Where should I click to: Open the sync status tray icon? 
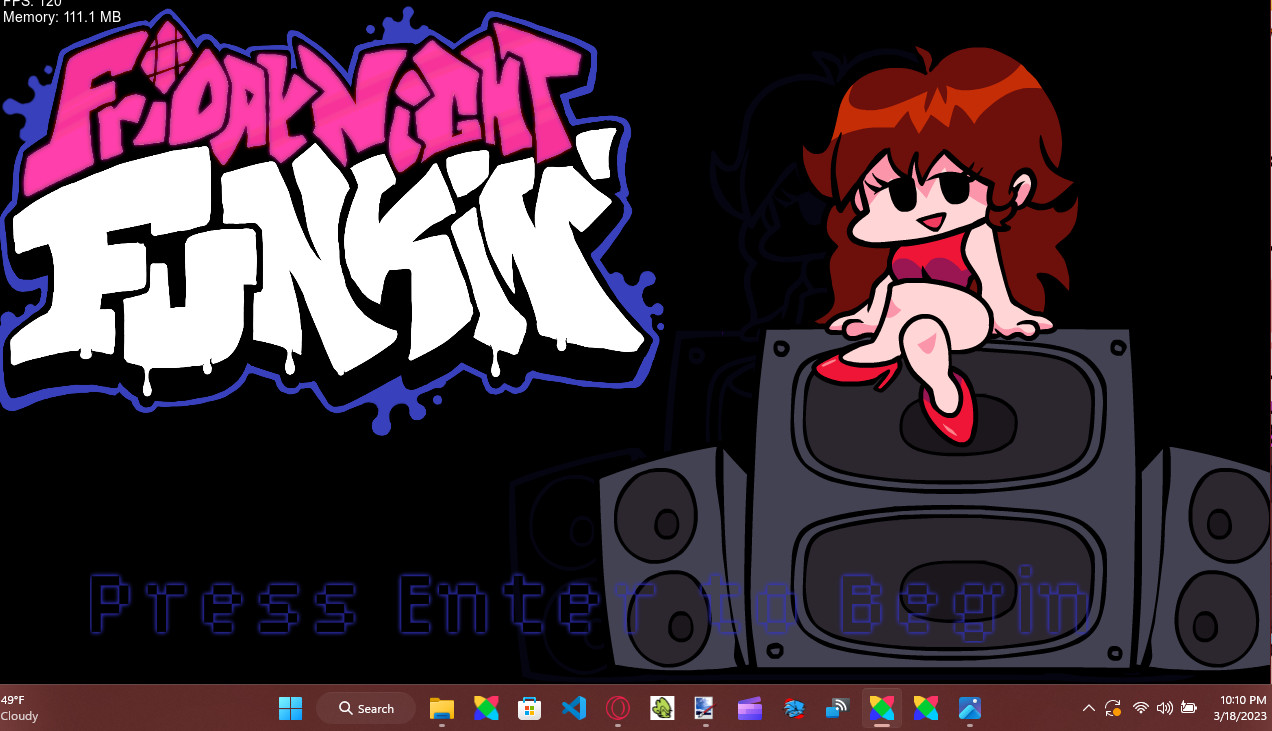tap(1113, 708)
